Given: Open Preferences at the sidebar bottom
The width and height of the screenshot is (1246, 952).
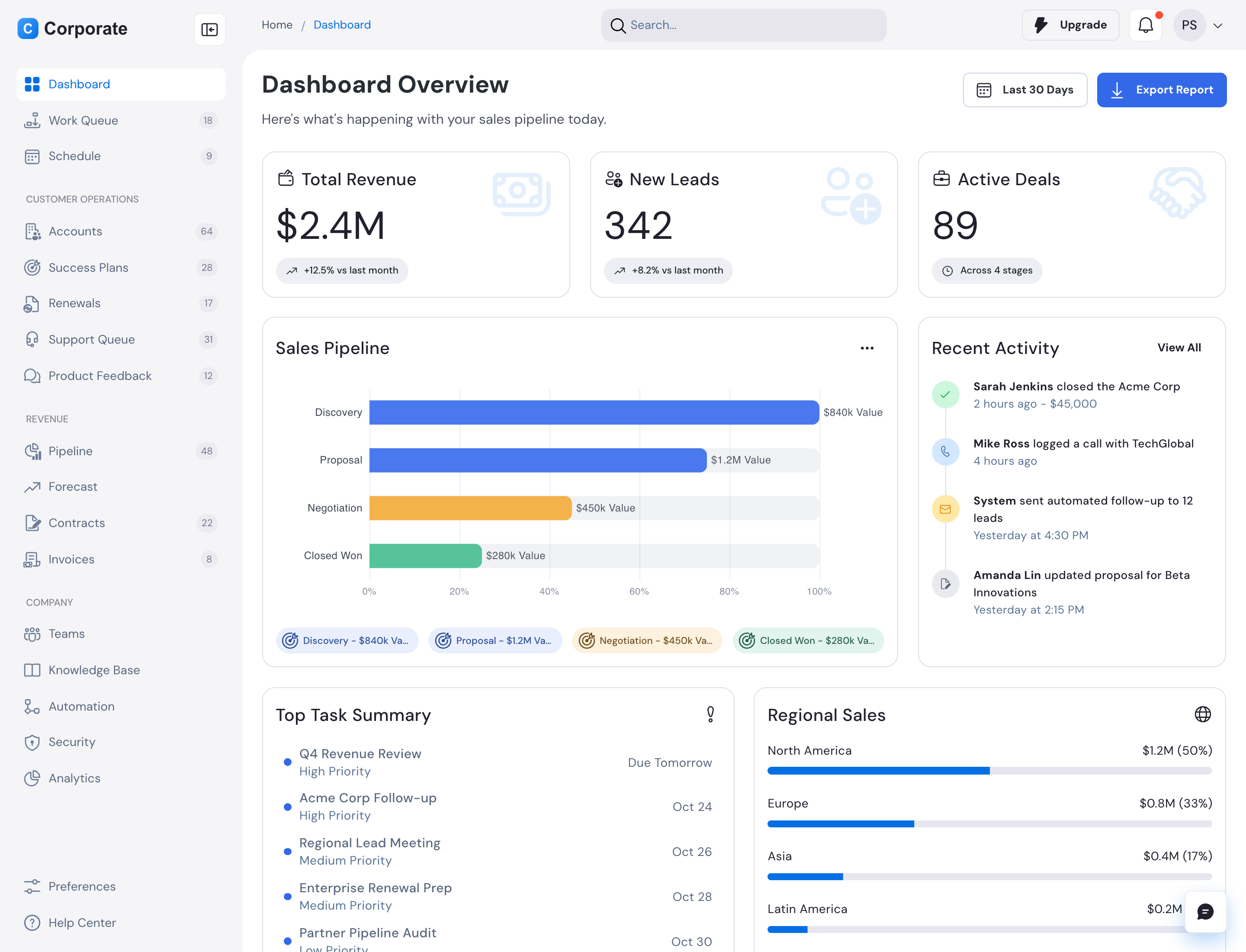Looking at the screenshot, I should [121, 886].
